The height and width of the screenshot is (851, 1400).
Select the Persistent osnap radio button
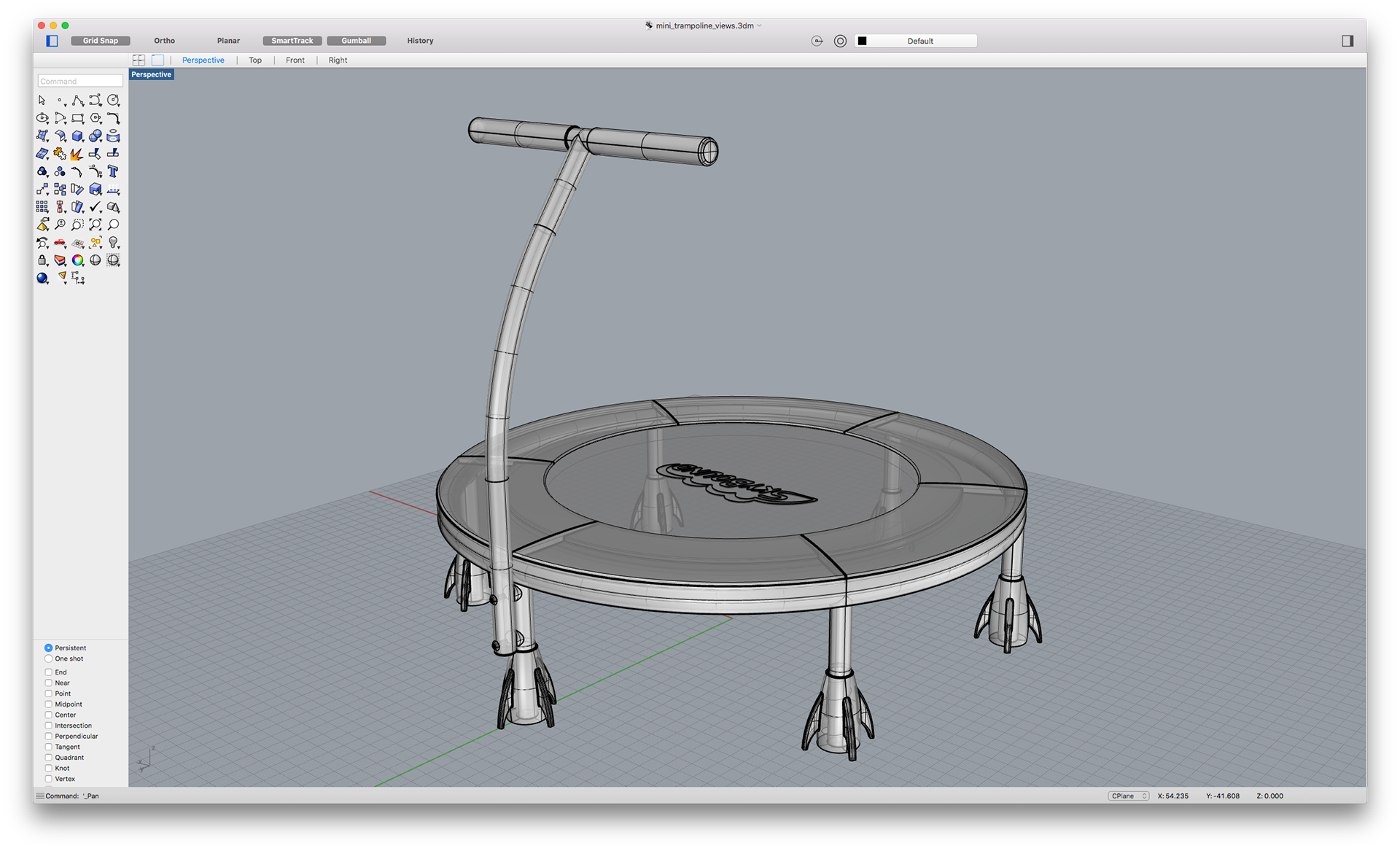(49, 648)
